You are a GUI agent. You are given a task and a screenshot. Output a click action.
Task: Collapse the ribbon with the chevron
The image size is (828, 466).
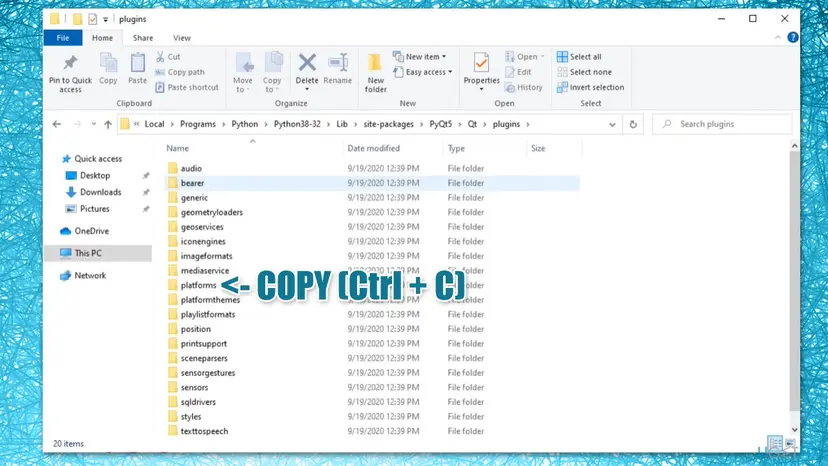click(777, 38)
